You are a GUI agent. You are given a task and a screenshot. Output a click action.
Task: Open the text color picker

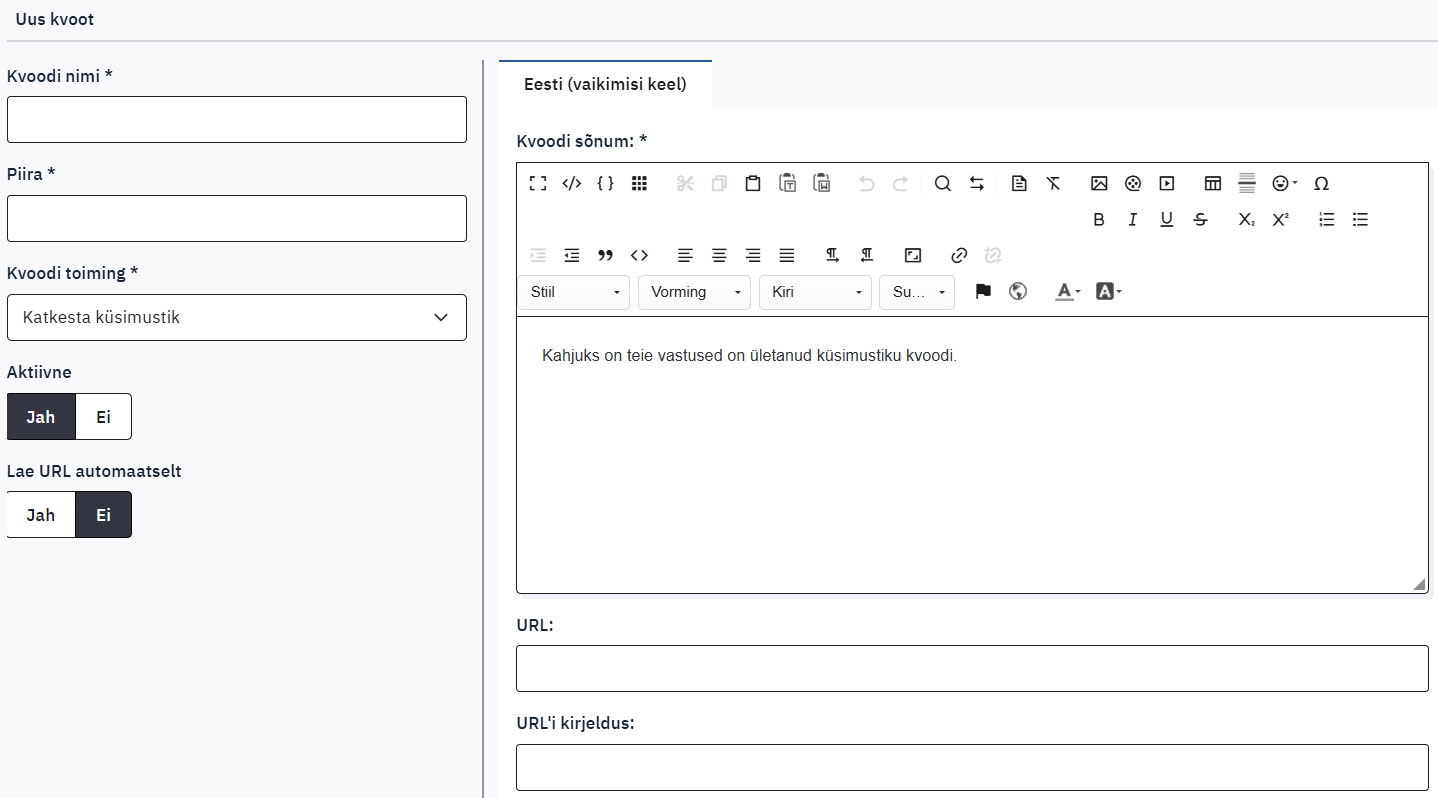pos(1068,291)
